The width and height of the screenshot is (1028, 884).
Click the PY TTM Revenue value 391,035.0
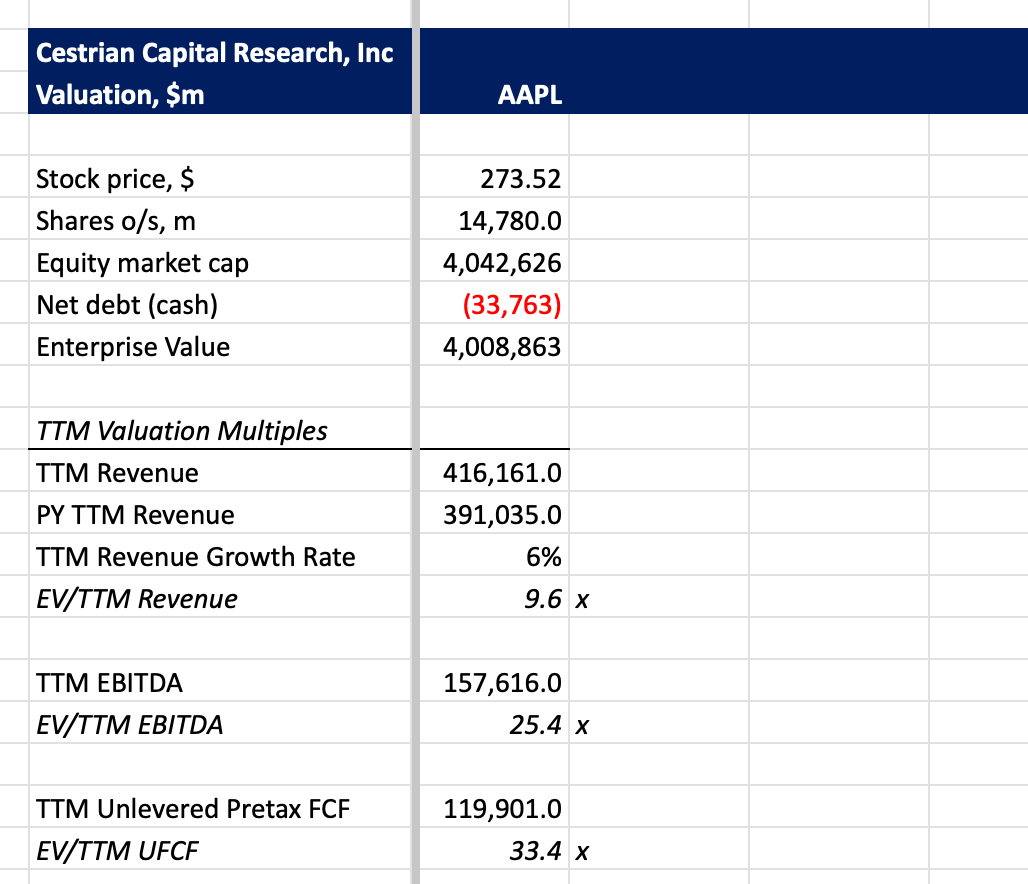[502, 515]
